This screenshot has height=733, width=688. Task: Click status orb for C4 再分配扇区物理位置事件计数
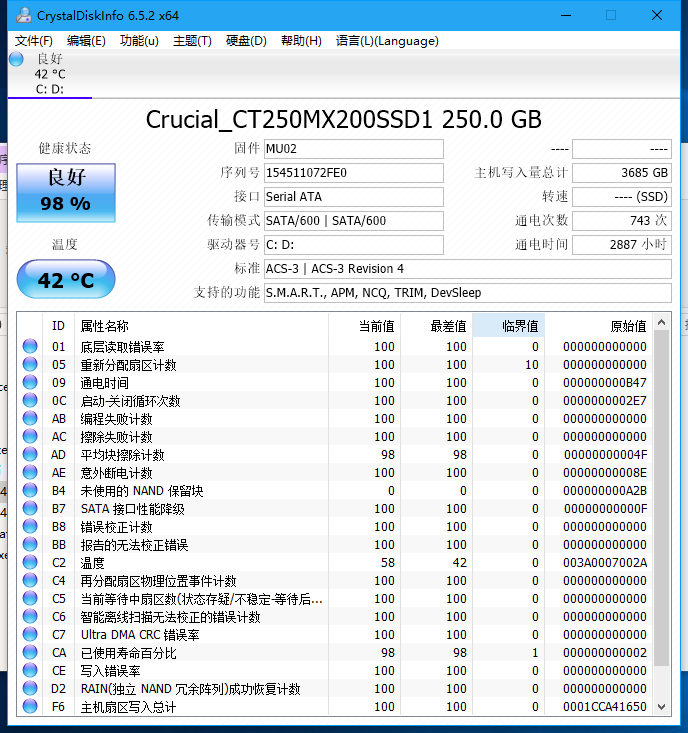30,580
